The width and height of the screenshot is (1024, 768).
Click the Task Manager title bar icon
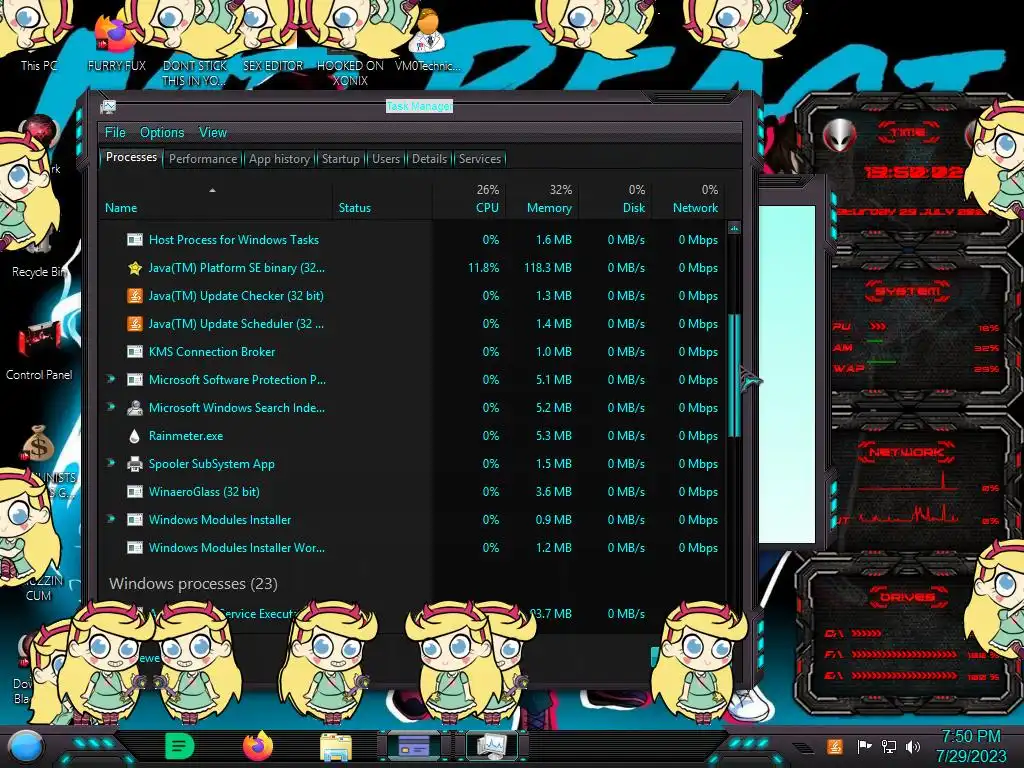pos(108,106)
